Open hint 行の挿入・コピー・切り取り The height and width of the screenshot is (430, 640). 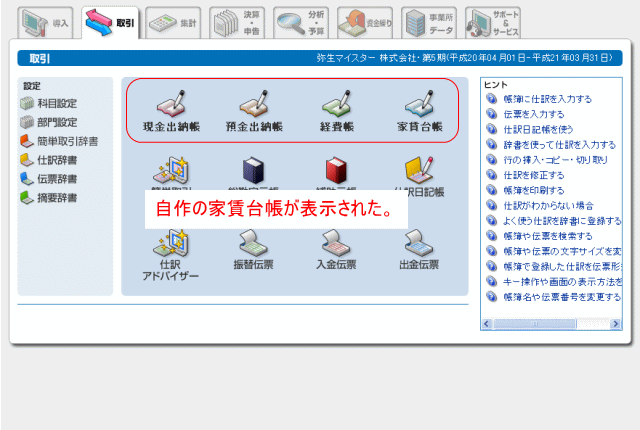(556, 160)
